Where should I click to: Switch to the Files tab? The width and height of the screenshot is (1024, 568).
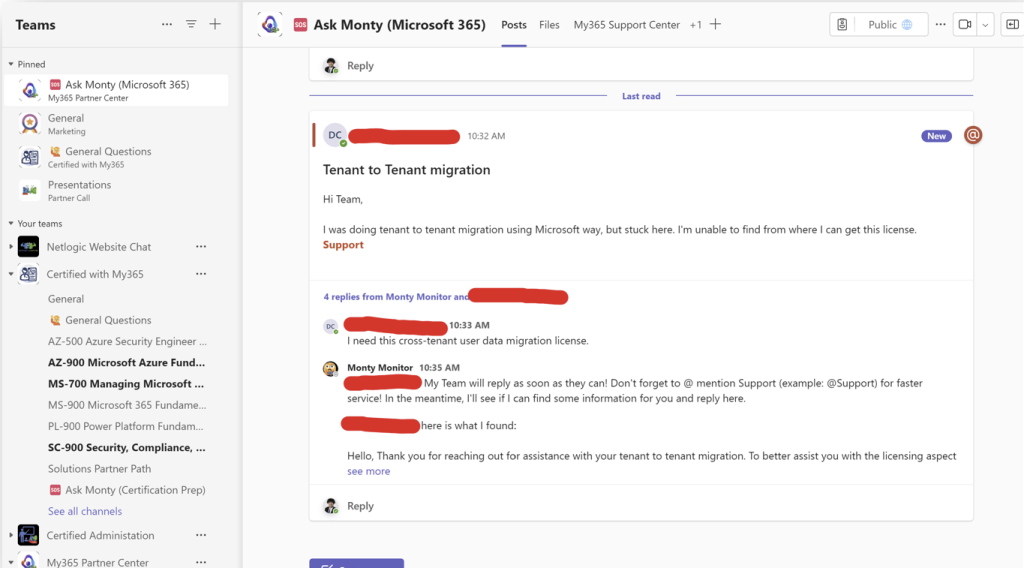[x=549, y=25]
